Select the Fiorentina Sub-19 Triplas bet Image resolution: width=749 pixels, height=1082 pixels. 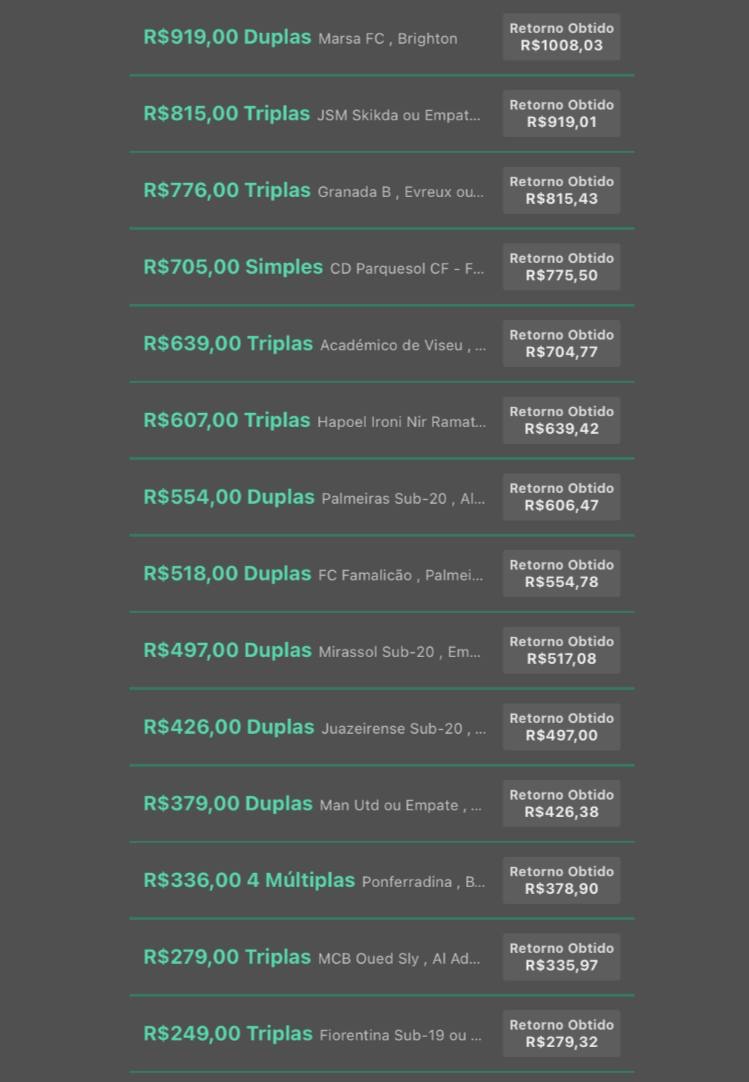382,1033
